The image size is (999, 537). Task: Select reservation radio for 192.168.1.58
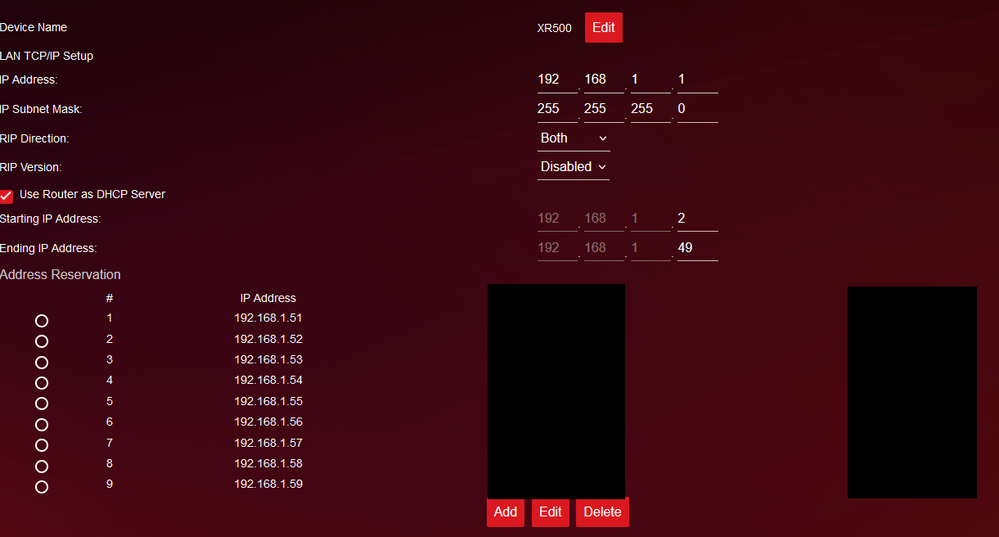(41, 466)
